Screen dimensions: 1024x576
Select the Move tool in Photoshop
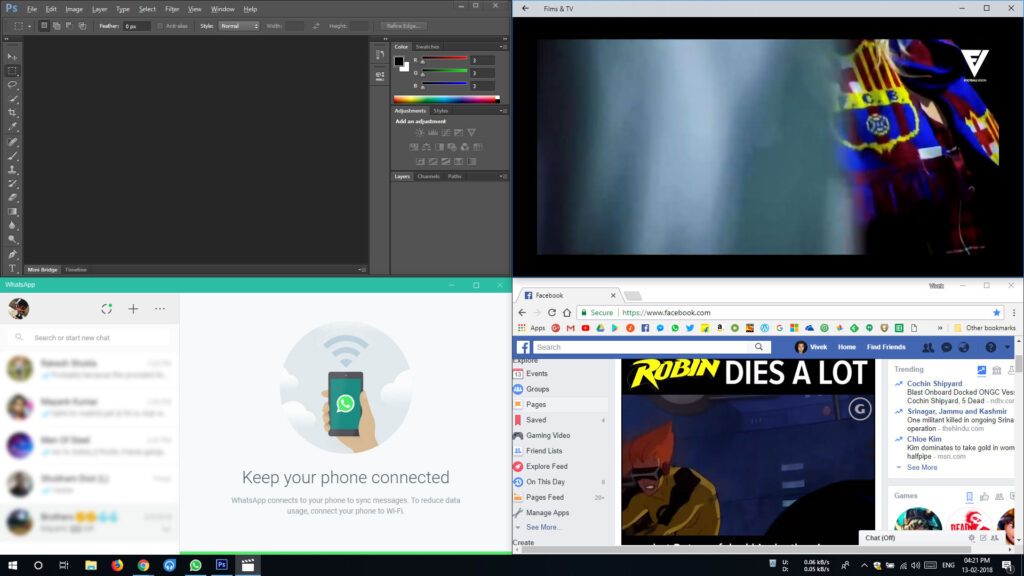coord(11,54)
